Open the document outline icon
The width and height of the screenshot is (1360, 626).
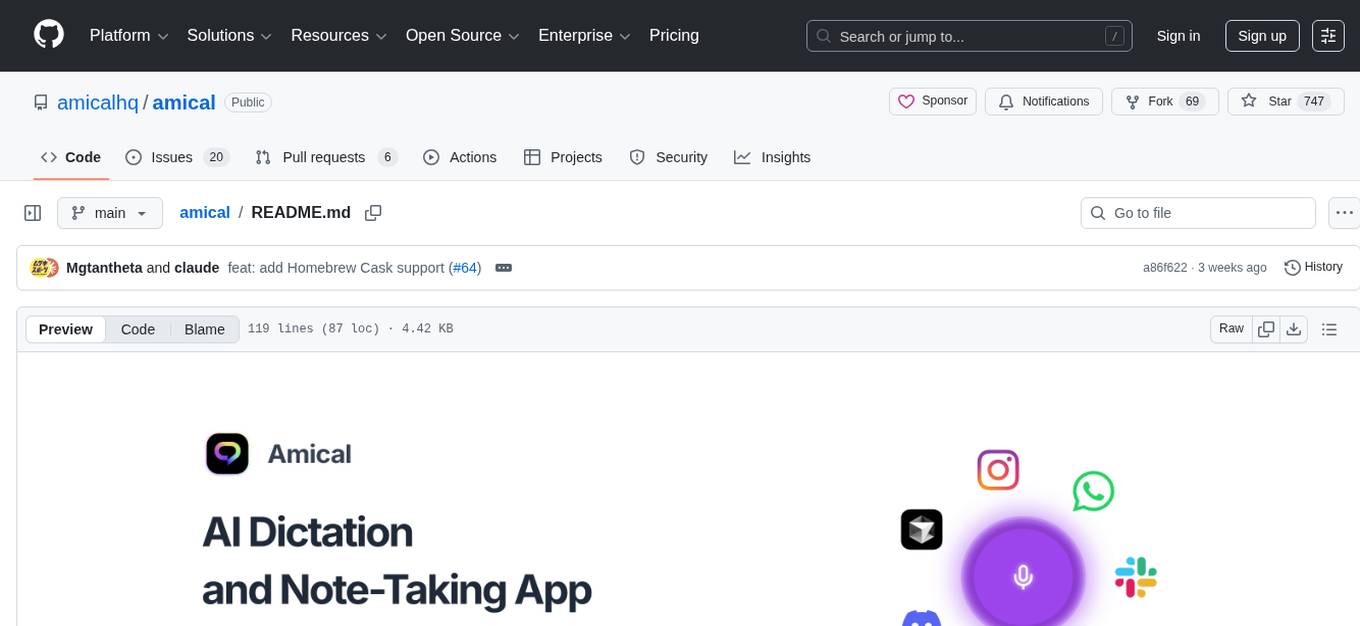tap(1329, 329)
